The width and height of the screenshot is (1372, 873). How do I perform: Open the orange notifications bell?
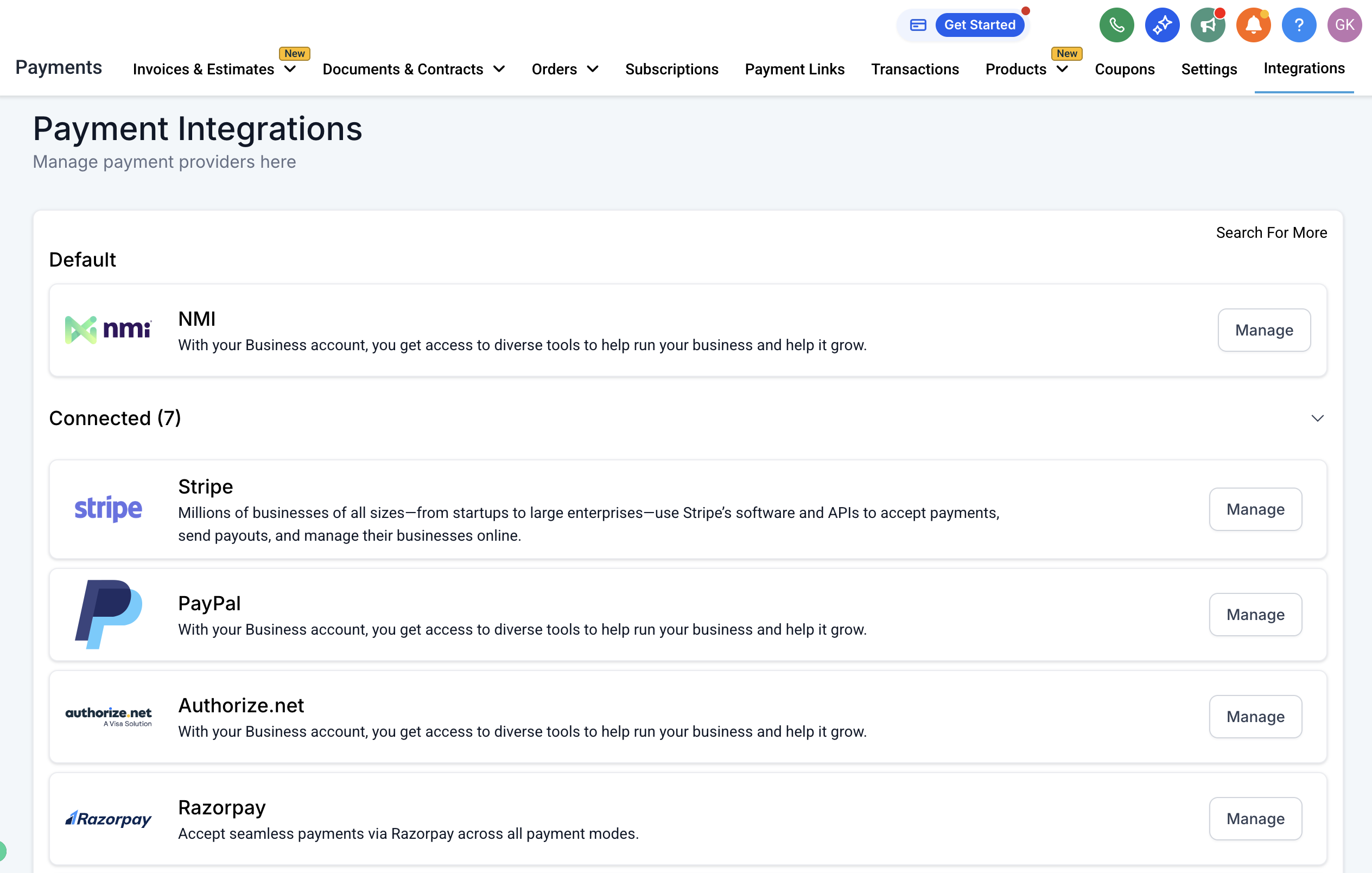point(1253,25)
